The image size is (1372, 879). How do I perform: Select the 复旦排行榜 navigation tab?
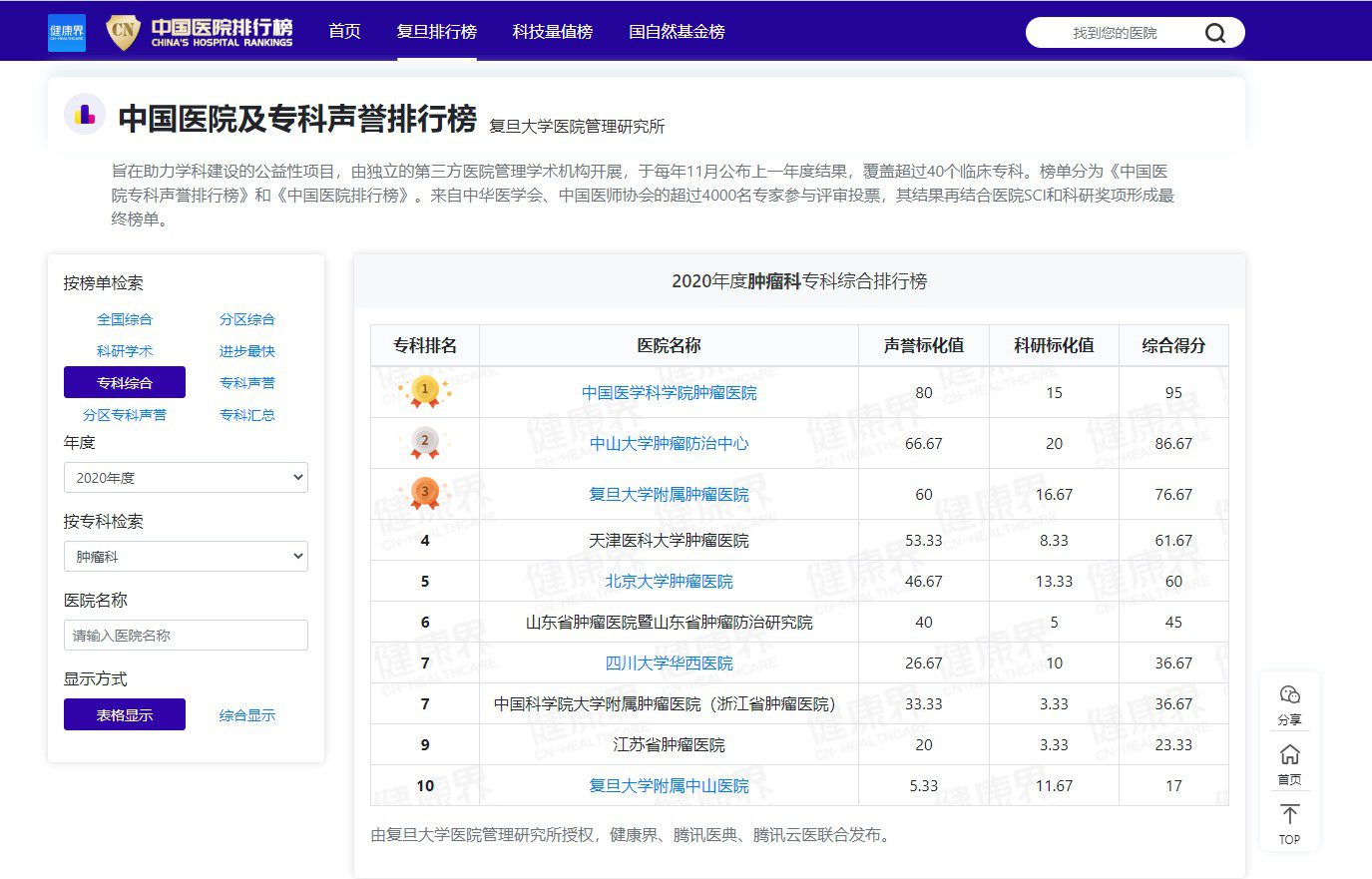coord(437,32)
